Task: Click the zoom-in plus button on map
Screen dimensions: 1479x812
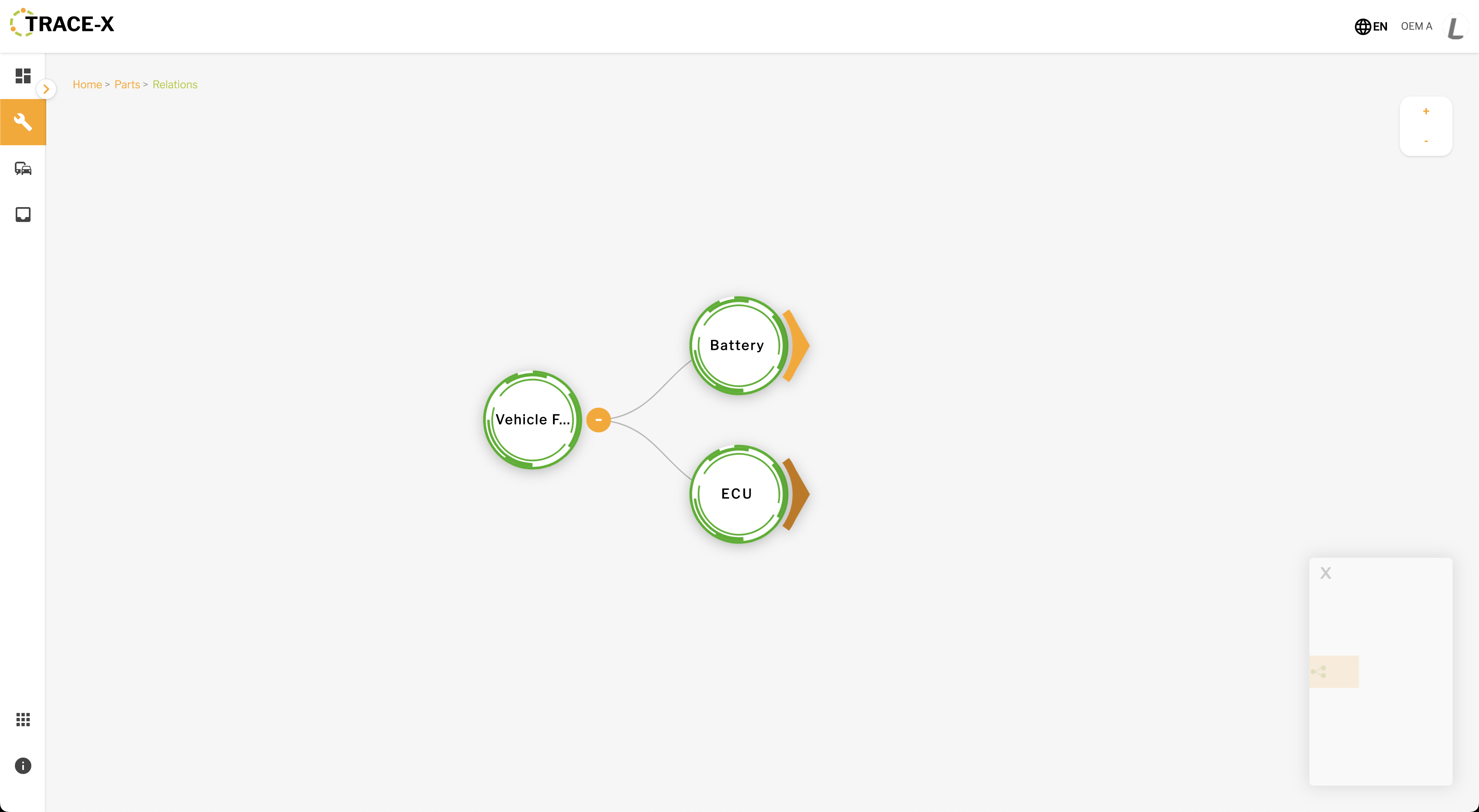Action: (x=1426, y=111)
